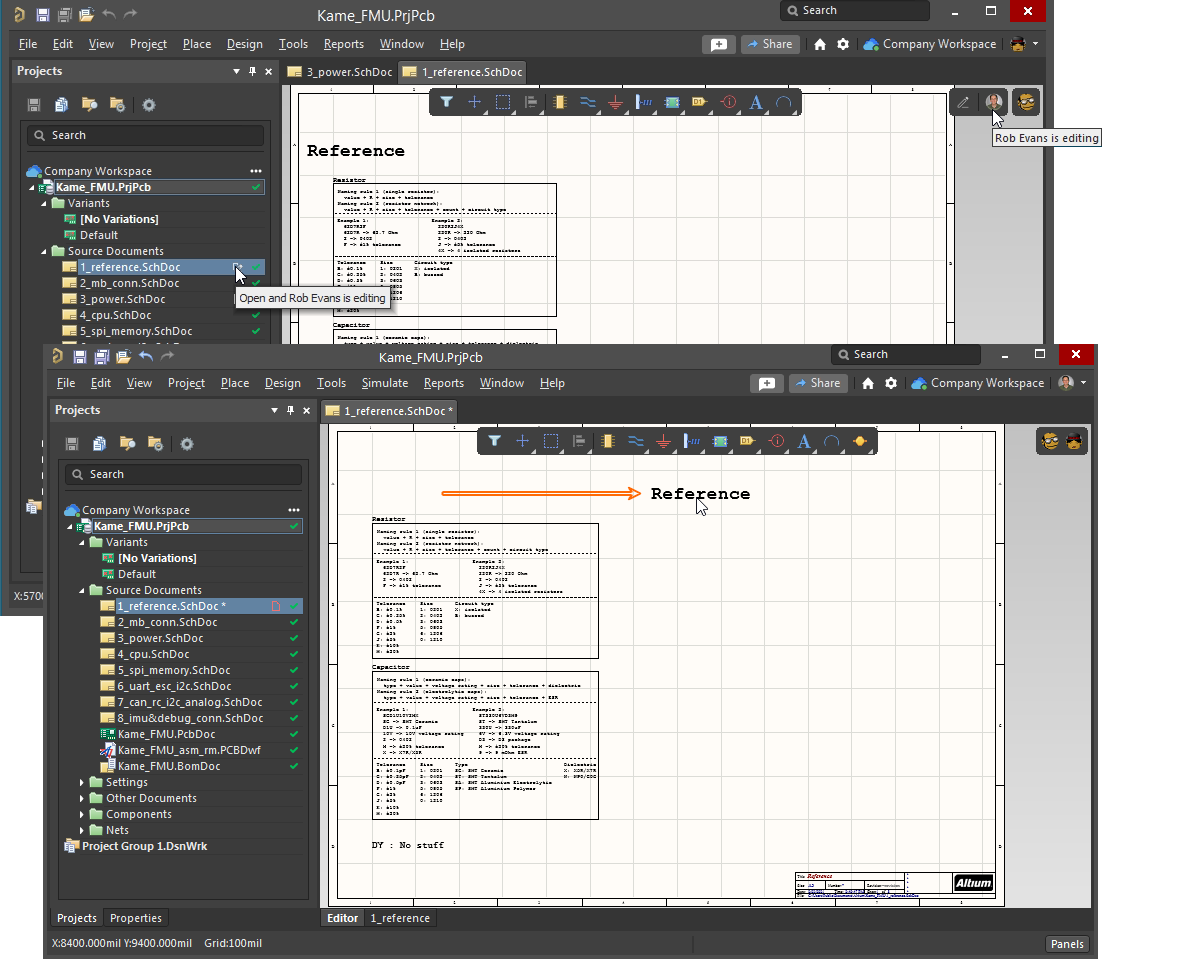Select 7_can_rc_i2c_analog.SchDoc in the front window's tree
The image size is (1200, 959).
190,702
